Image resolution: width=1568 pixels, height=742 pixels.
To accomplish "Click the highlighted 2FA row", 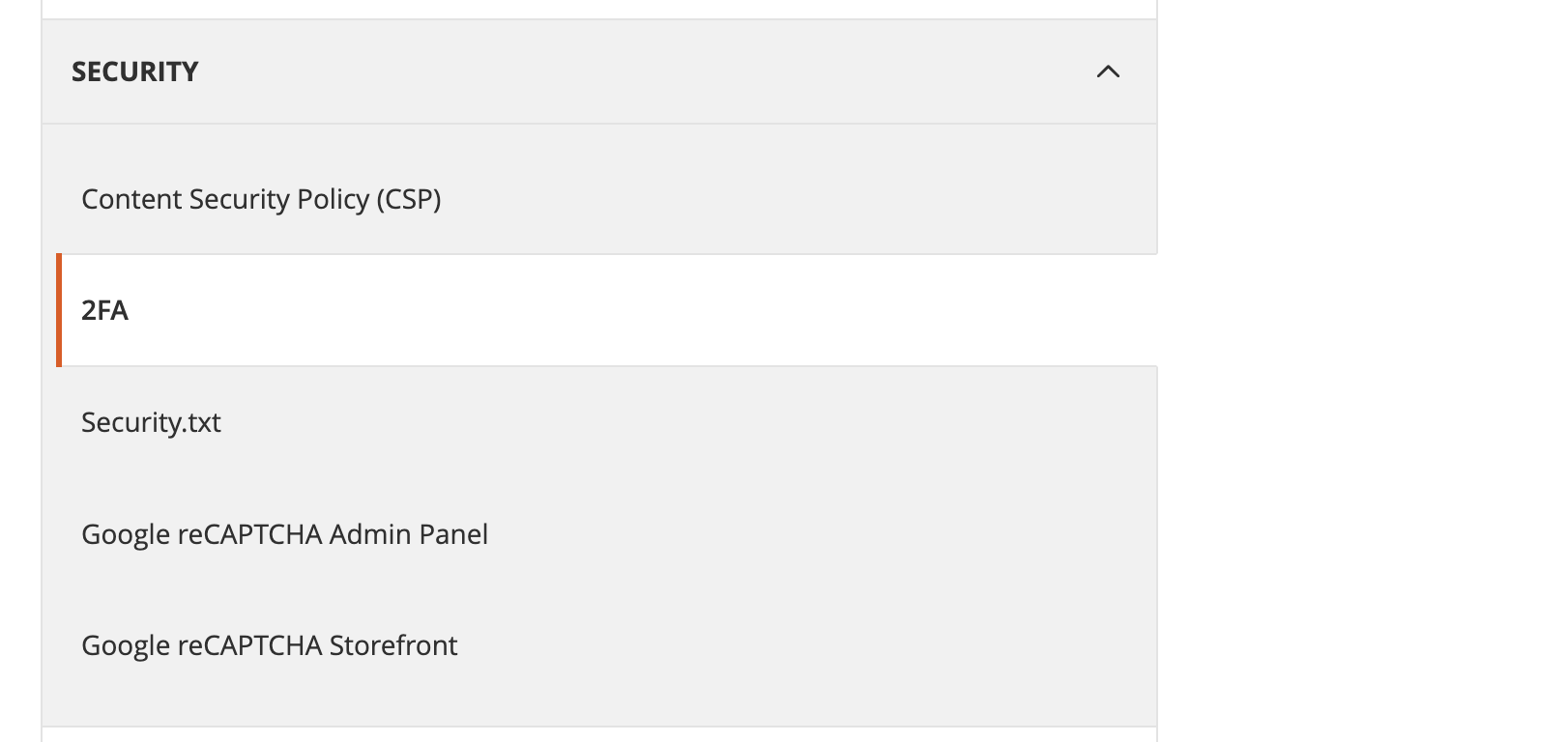I will point(599,310).
